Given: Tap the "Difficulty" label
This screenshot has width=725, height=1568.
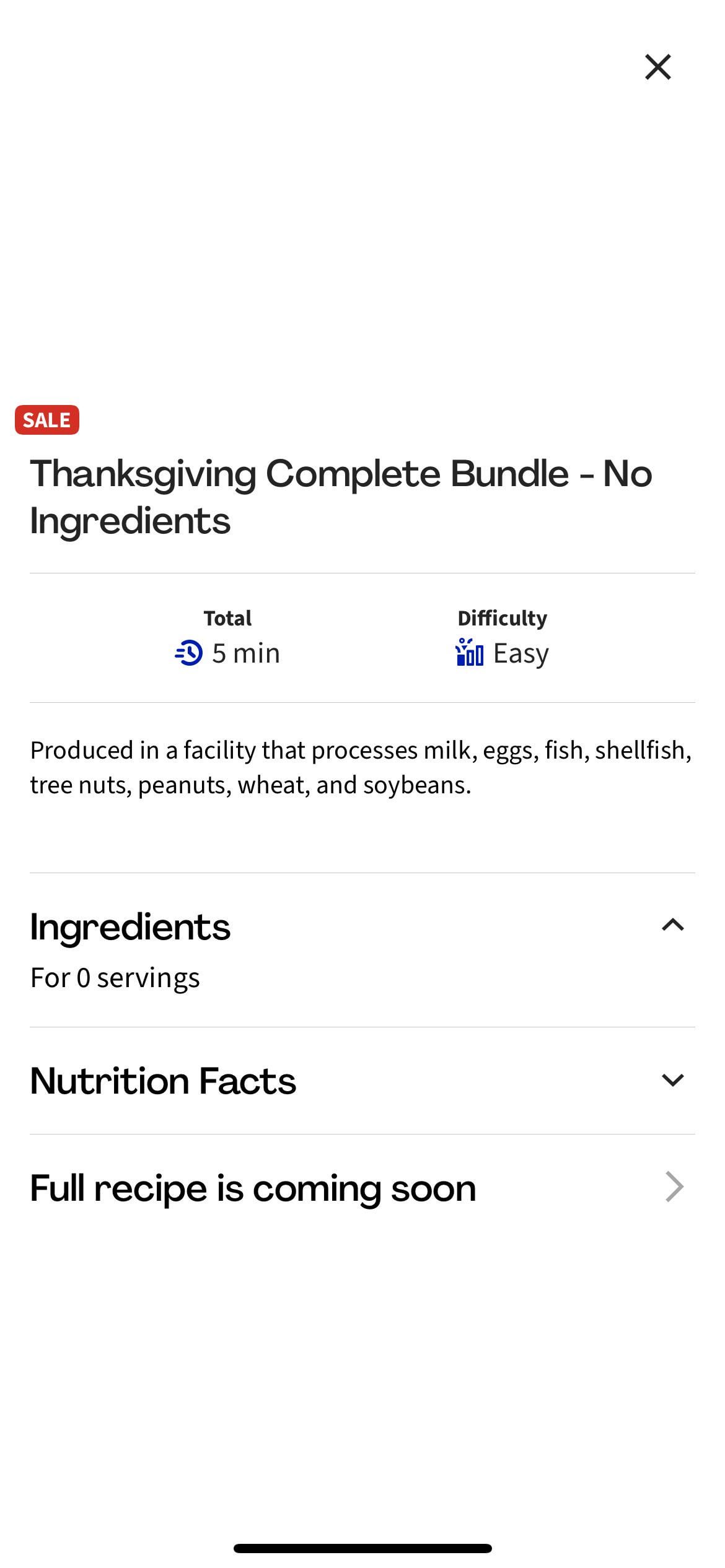Looking at the screenshot, I should tap(502, 618).
